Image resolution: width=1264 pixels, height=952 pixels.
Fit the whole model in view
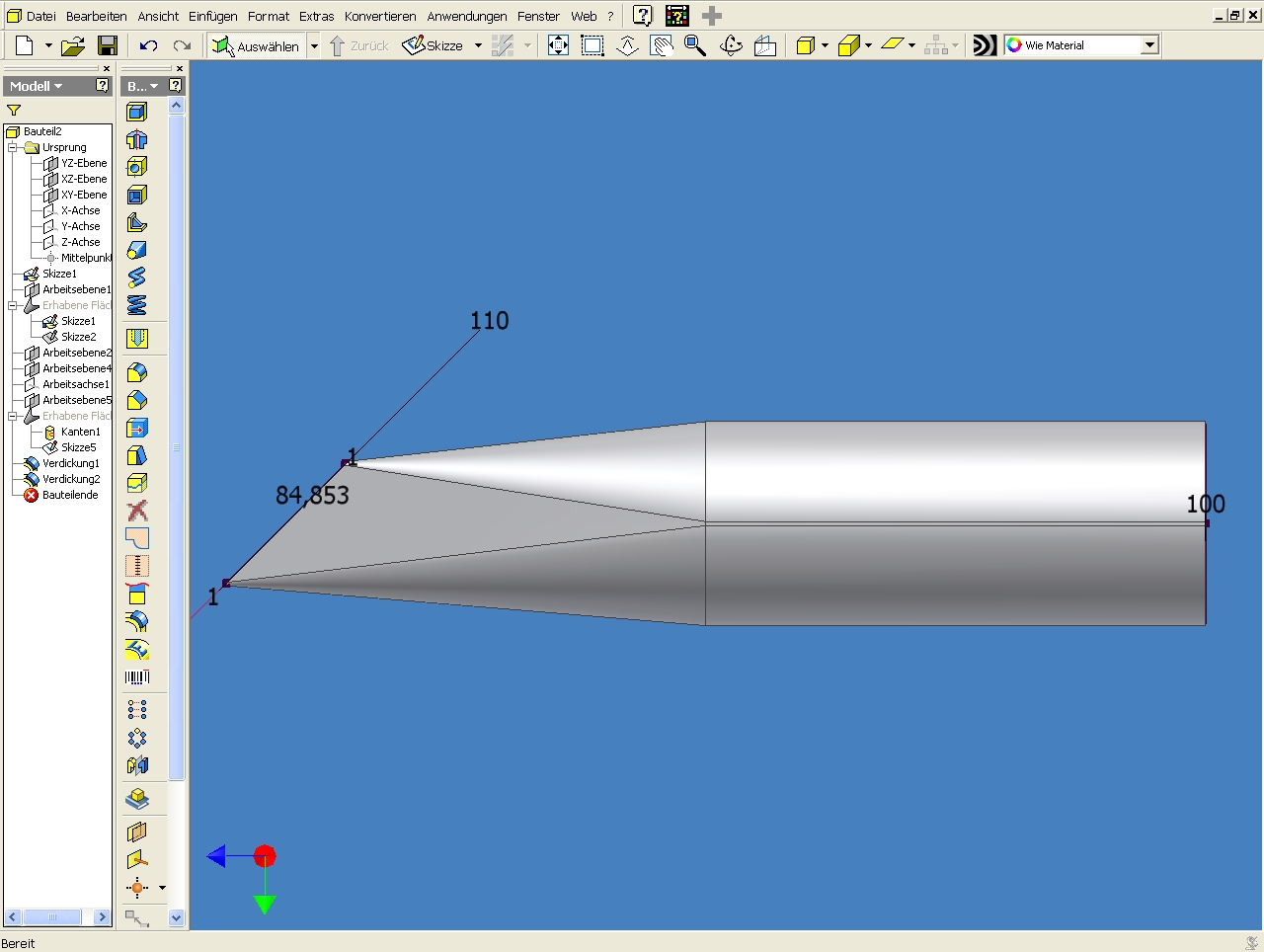click(558, 45)
